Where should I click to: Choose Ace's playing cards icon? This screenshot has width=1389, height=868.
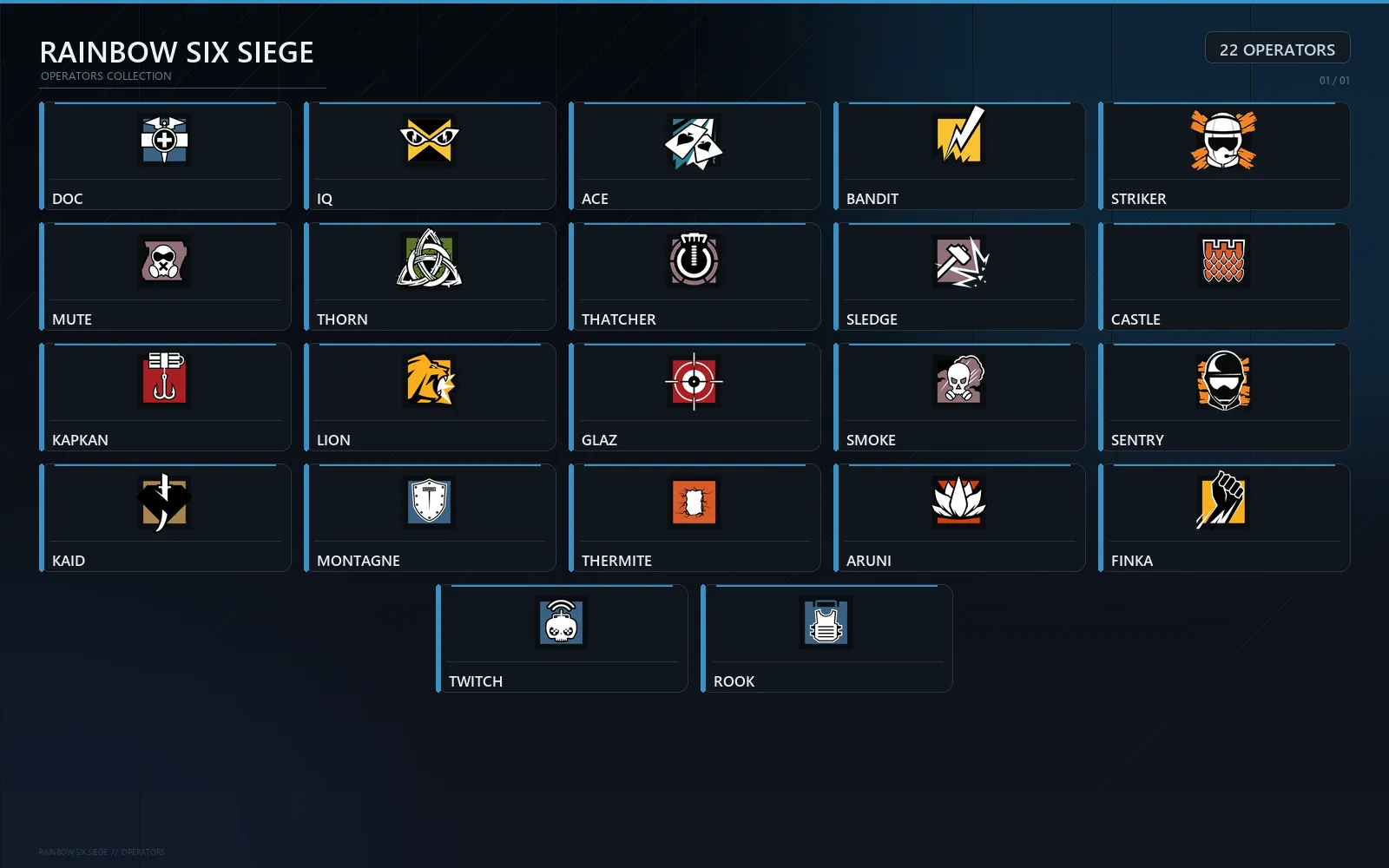[694, 141]
